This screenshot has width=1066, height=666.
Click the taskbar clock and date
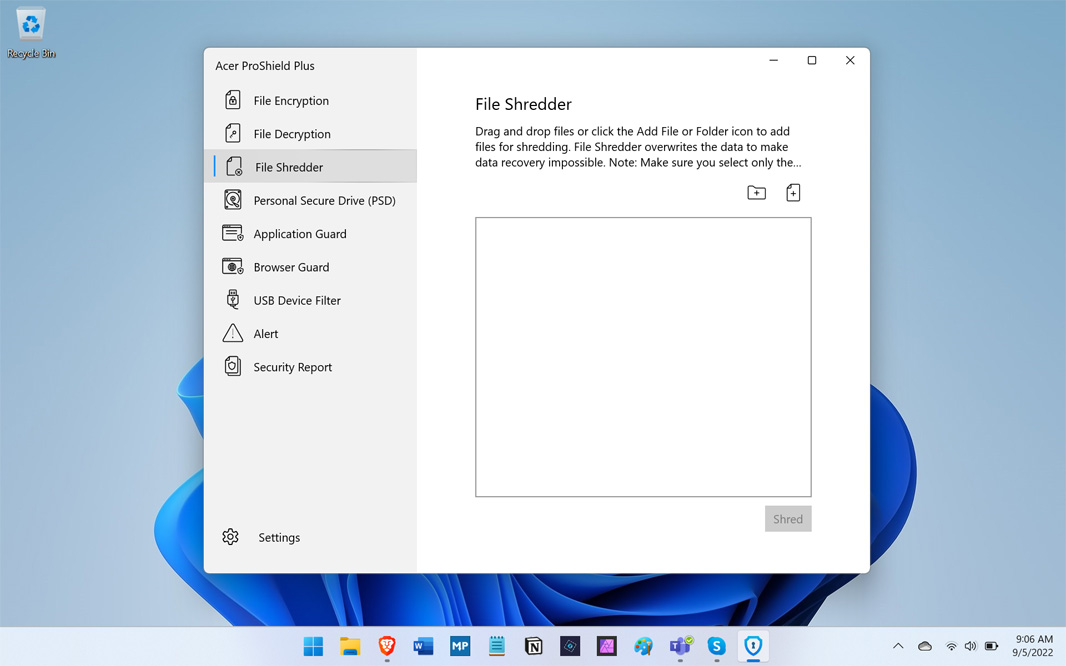coord(1033,646)
